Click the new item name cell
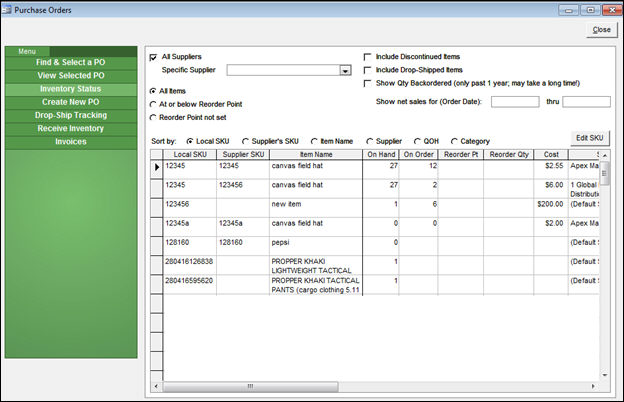The height and width of the screenshot is (402, 624). [316, 208]
